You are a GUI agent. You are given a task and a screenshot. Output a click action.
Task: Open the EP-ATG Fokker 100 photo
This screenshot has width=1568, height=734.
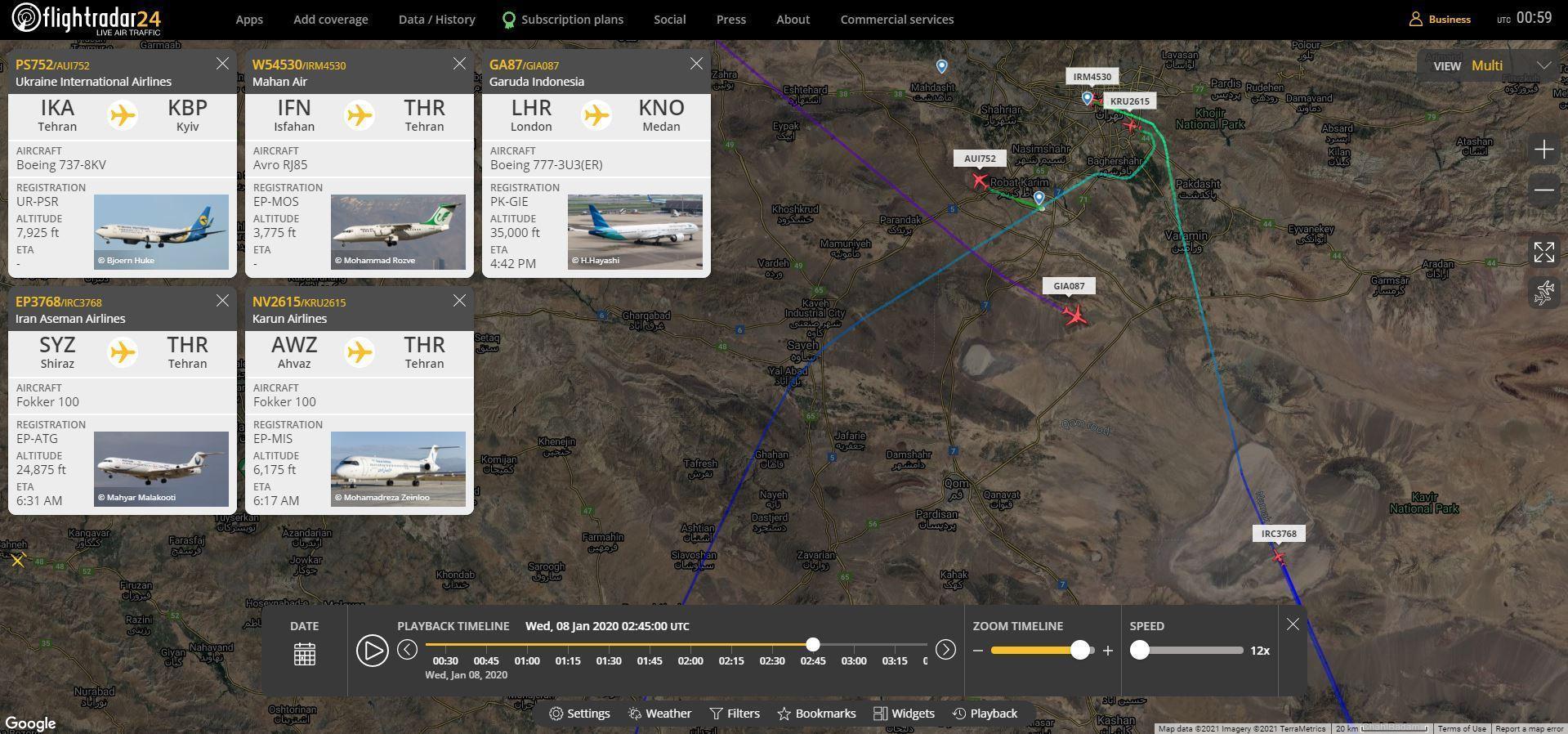[x=161, y=469]
